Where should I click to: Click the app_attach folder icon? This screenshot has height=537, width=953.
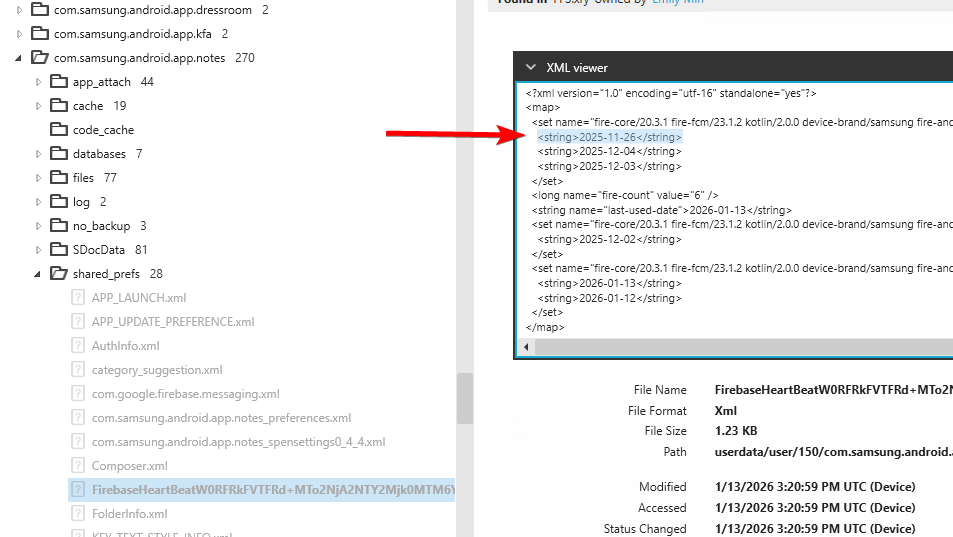[59, 81]
